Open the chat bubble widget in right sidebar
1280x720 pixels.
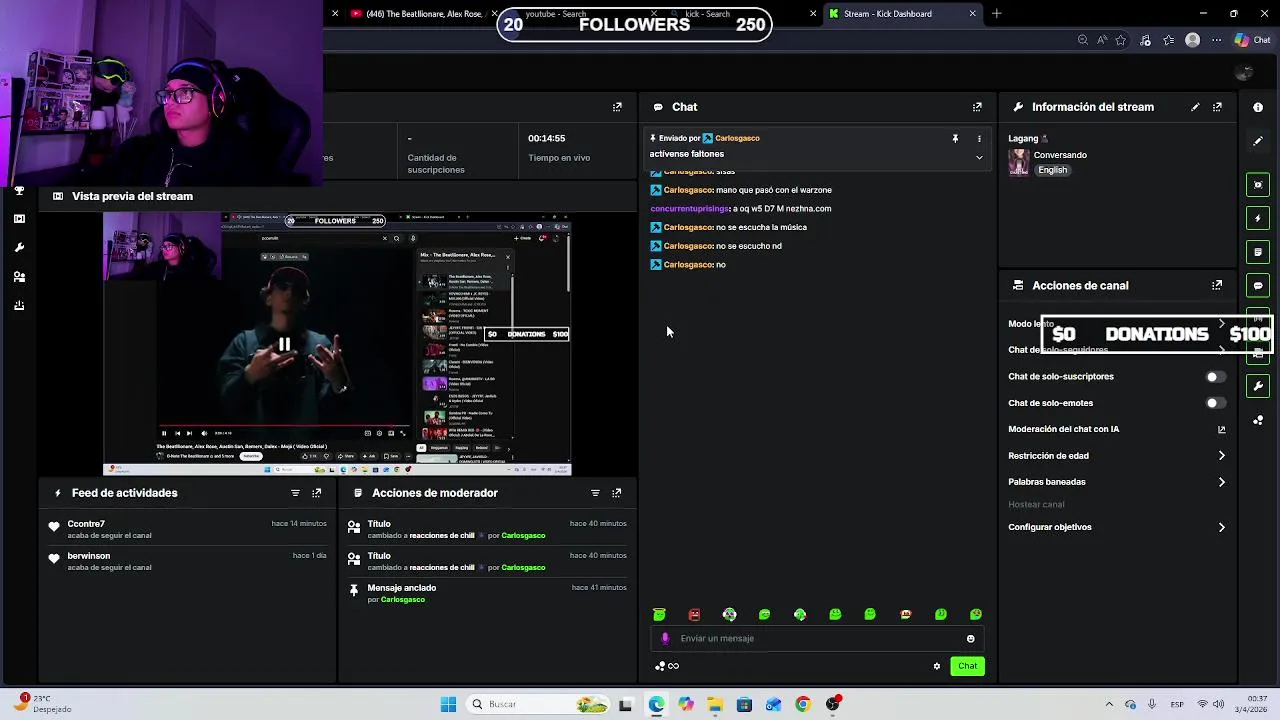tap(1258, 285)
